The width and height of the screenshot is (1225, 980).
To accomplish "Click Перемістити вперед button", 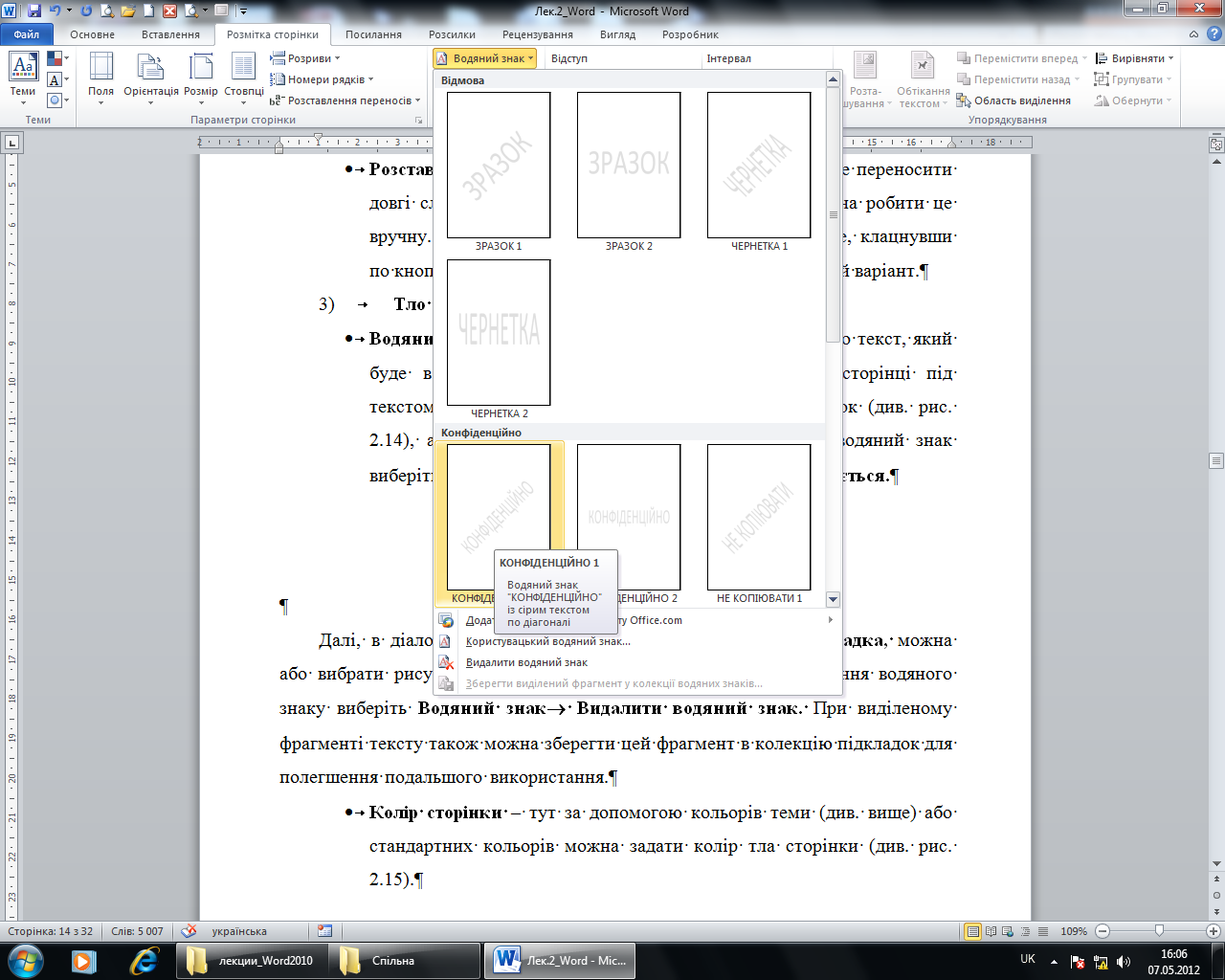I will (x=1021, y=58).
